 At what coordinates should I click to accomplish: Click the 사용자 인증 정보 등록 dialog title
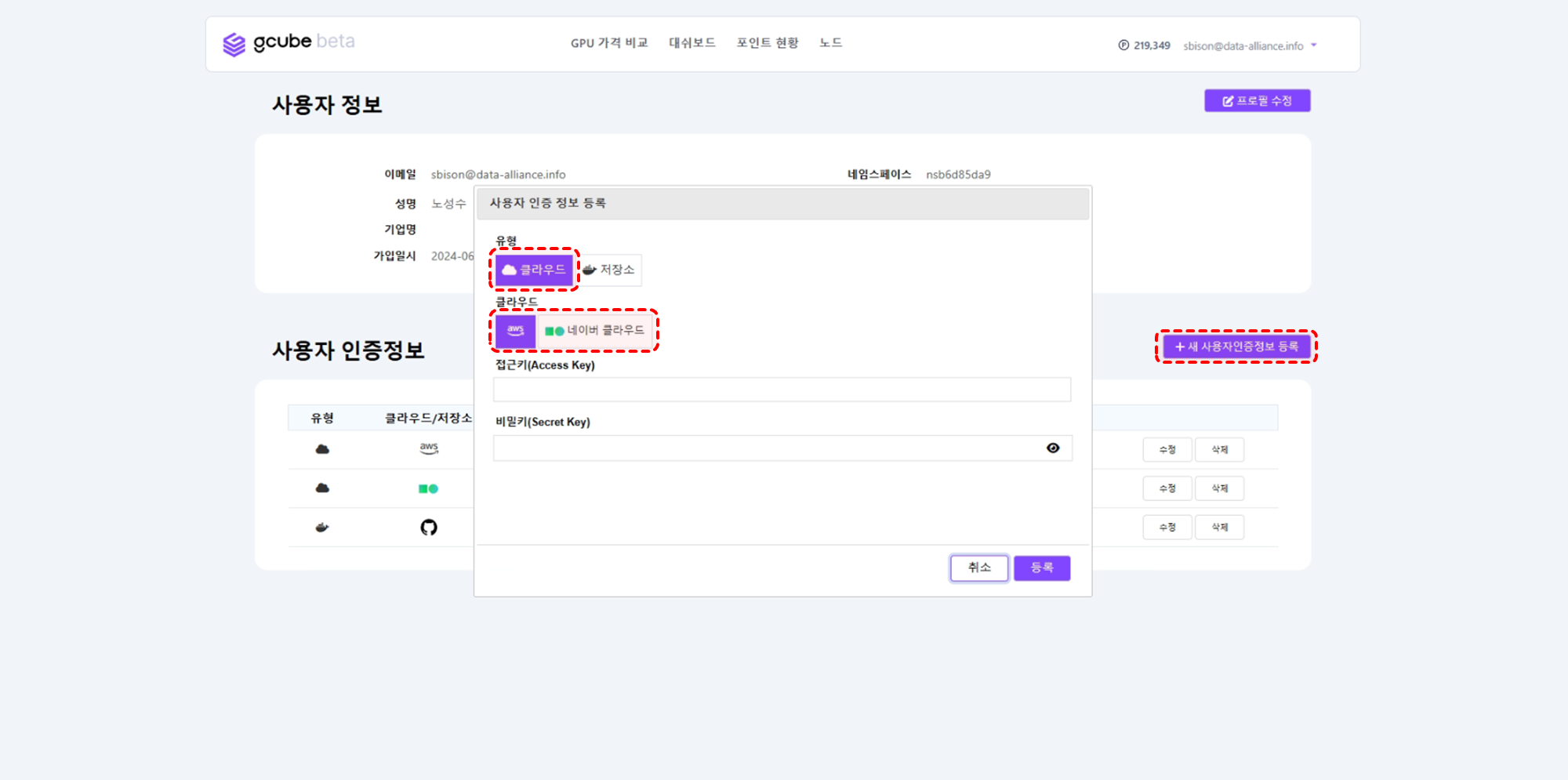pos(548,203)
